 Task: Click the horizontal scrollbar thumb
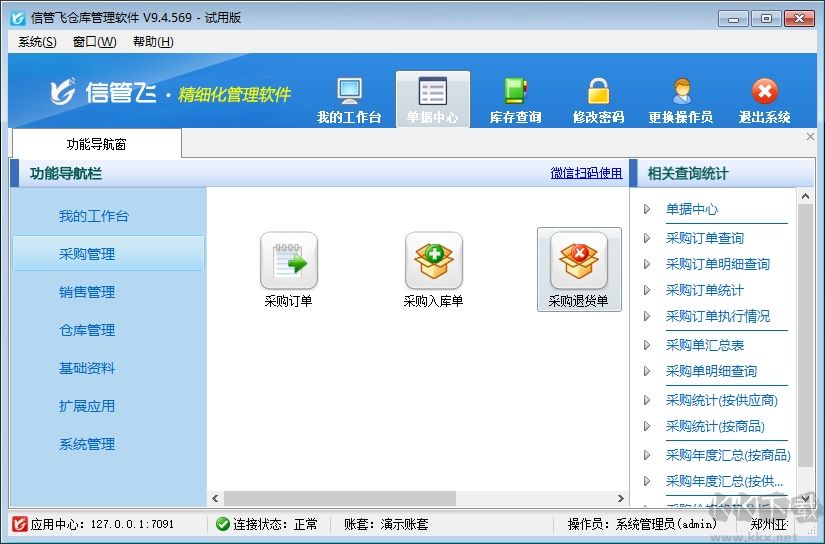tap(340, 498)
